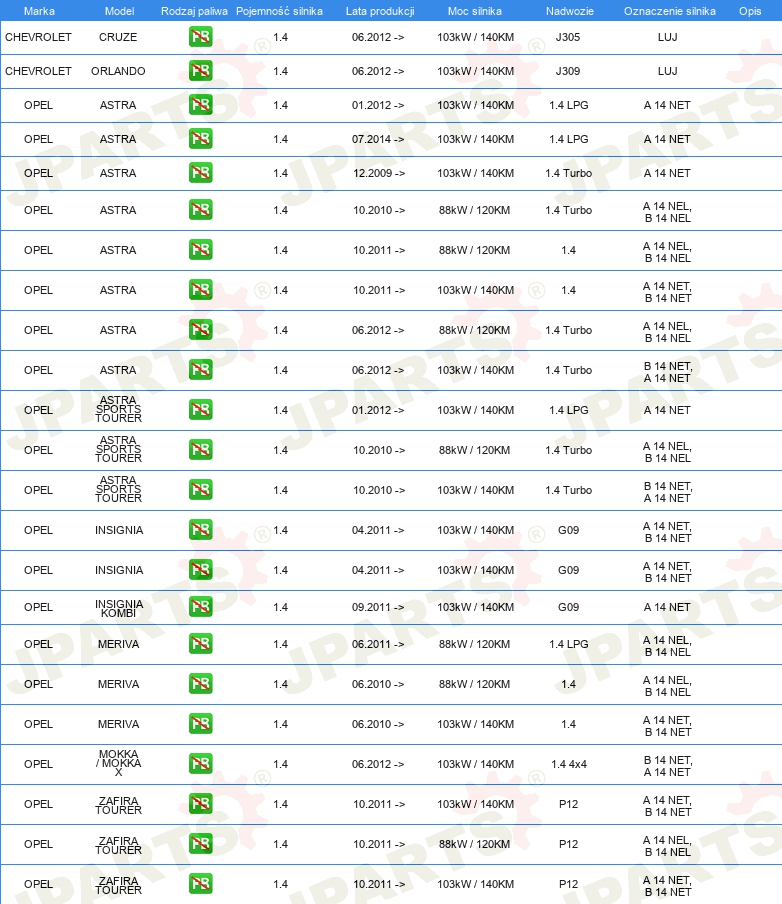Viewport: 782px width, 904px height.
Task: Click 06.2012 -> in the Chevrolet Cruze row
Action: point(378,37)
